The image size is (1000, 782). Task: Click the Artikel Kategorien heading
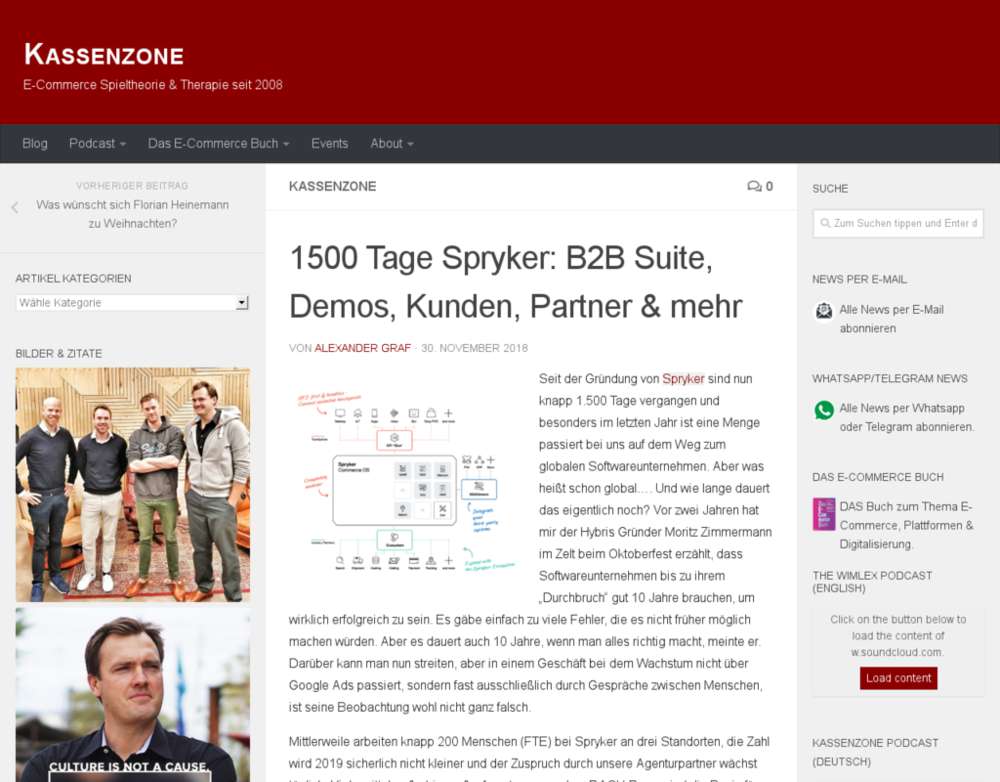(73, 279)
